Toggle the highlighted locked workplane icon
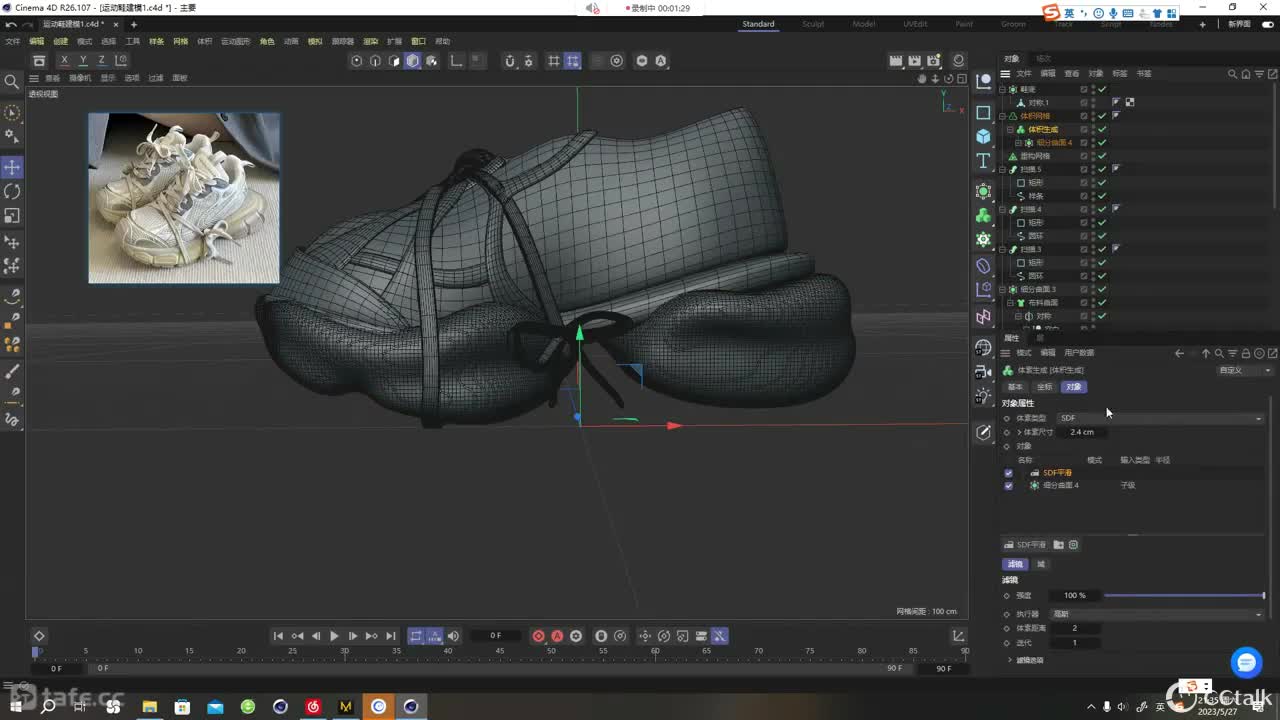The width and height of the screenshot is (1280, 720). [572, 61]
